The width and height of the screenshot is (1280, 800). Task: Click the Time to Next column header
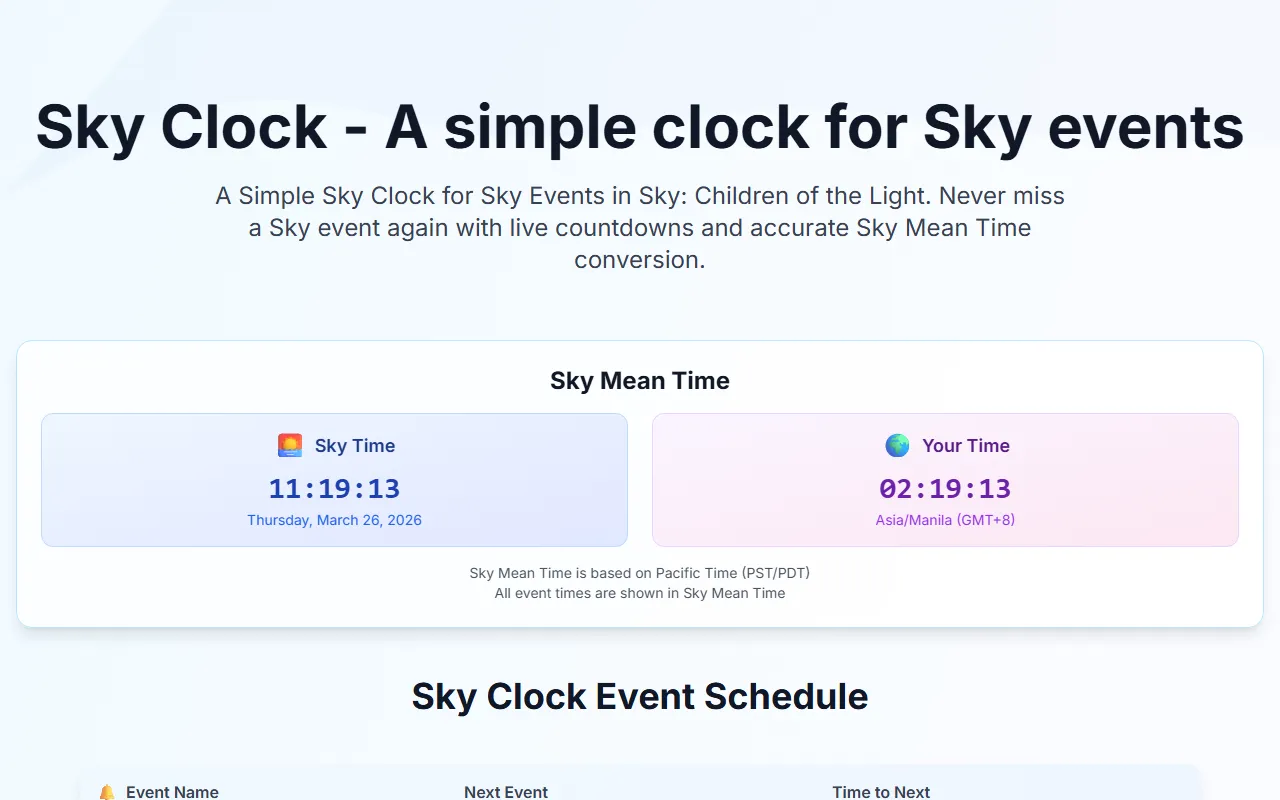881,792
